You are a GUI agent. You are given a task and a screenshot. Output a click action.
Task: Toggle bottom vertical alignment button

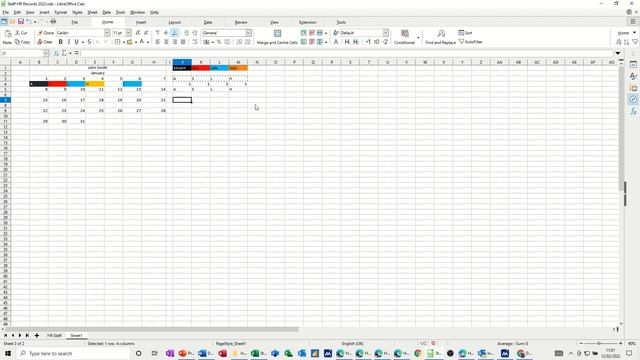pos(175,33)
